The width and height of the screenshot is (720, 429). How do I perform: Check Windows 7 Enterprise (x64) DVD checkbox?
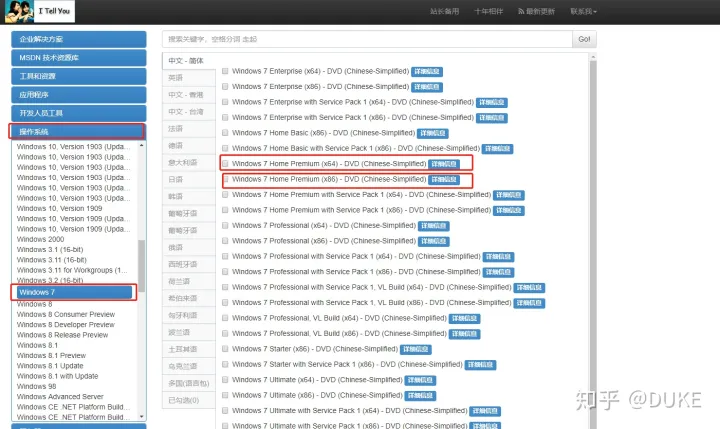pos(225,71)
